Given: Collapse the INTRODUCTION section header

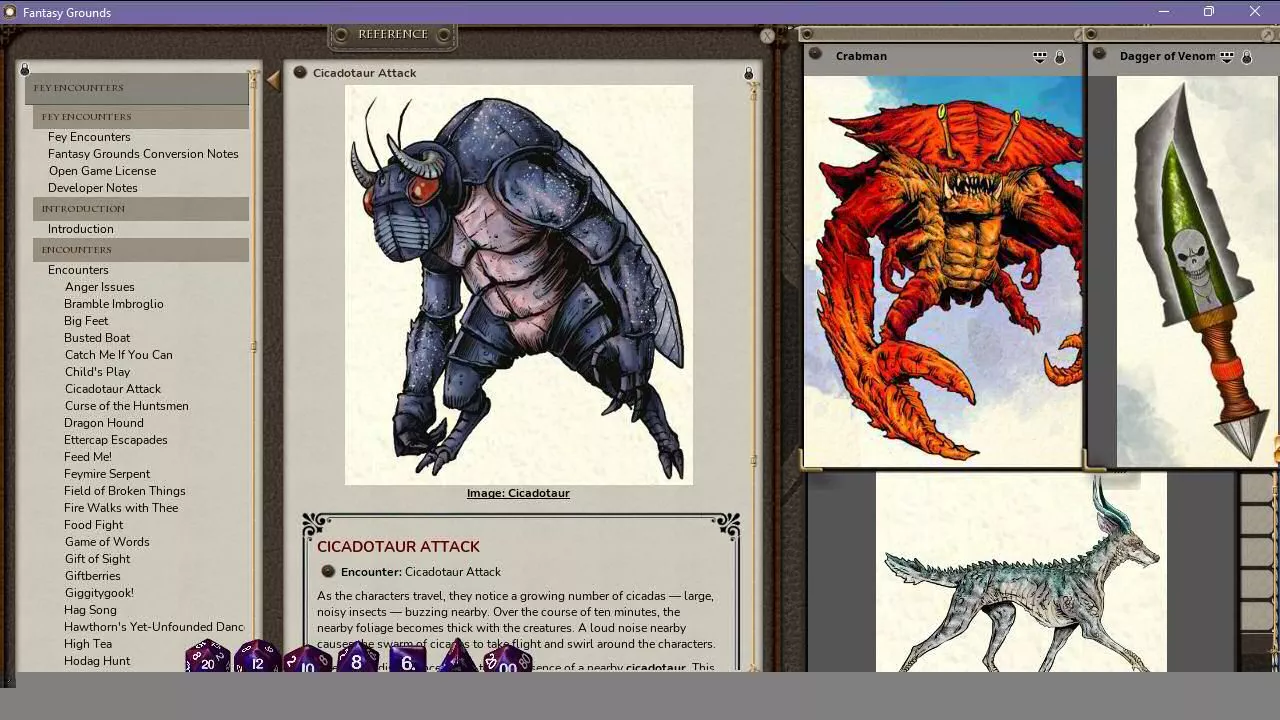Looking at the screenshot, I should [141, 209].
